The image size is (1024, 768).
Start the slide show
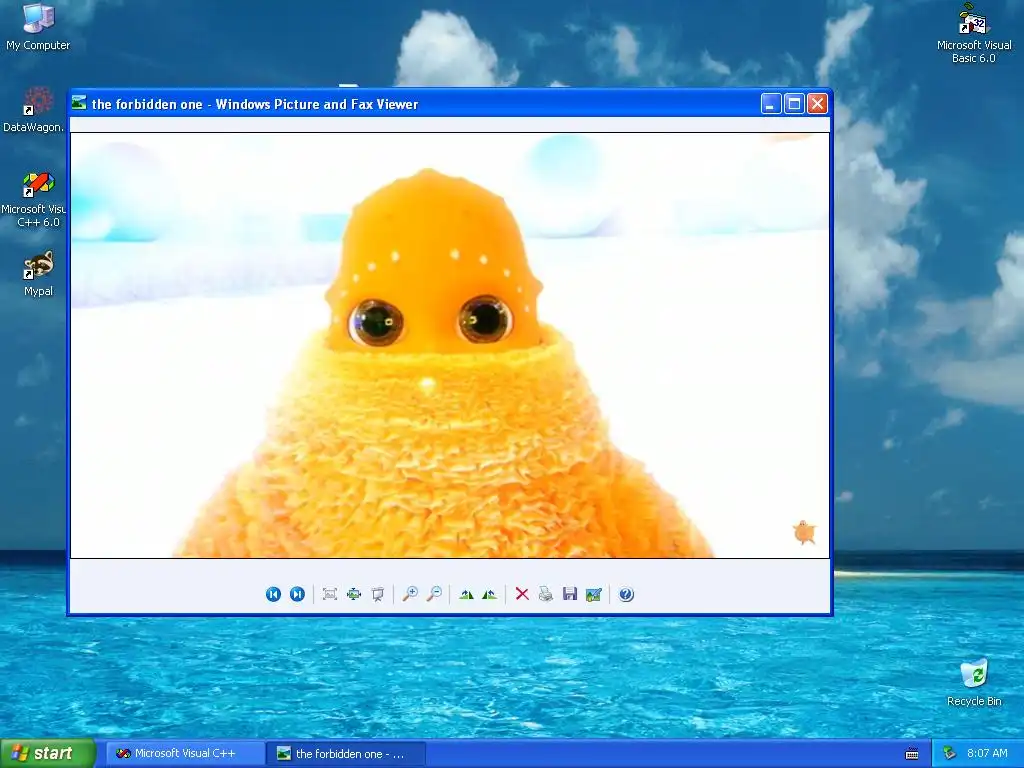[377, 594]
